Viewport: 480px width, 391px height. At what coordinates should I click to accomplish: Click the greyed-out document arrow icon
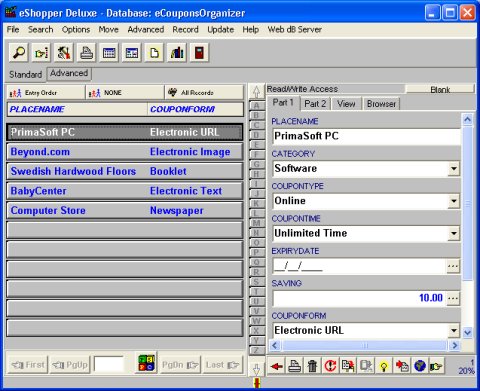click(x=366, y=366)
